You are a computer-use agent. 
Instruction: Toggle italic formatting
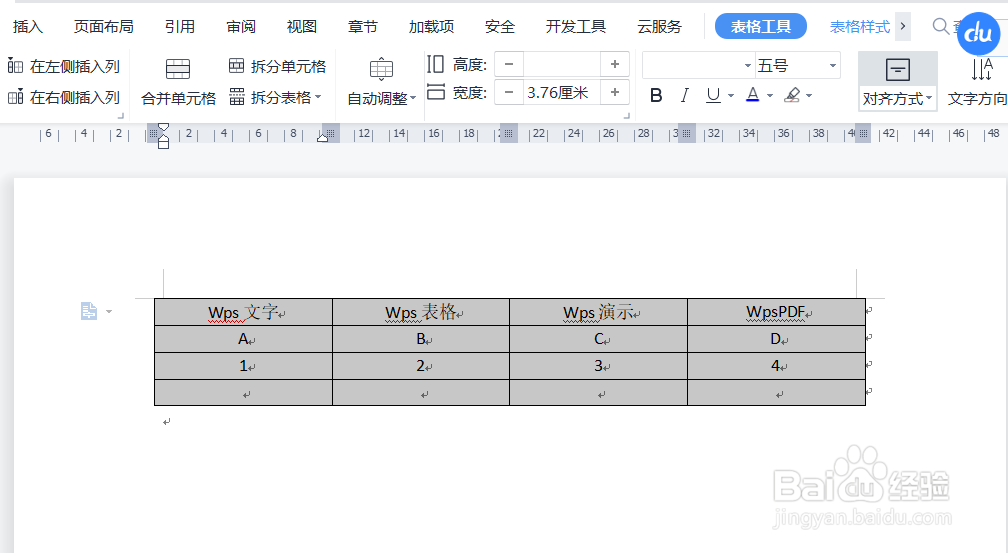coord(685,96)
